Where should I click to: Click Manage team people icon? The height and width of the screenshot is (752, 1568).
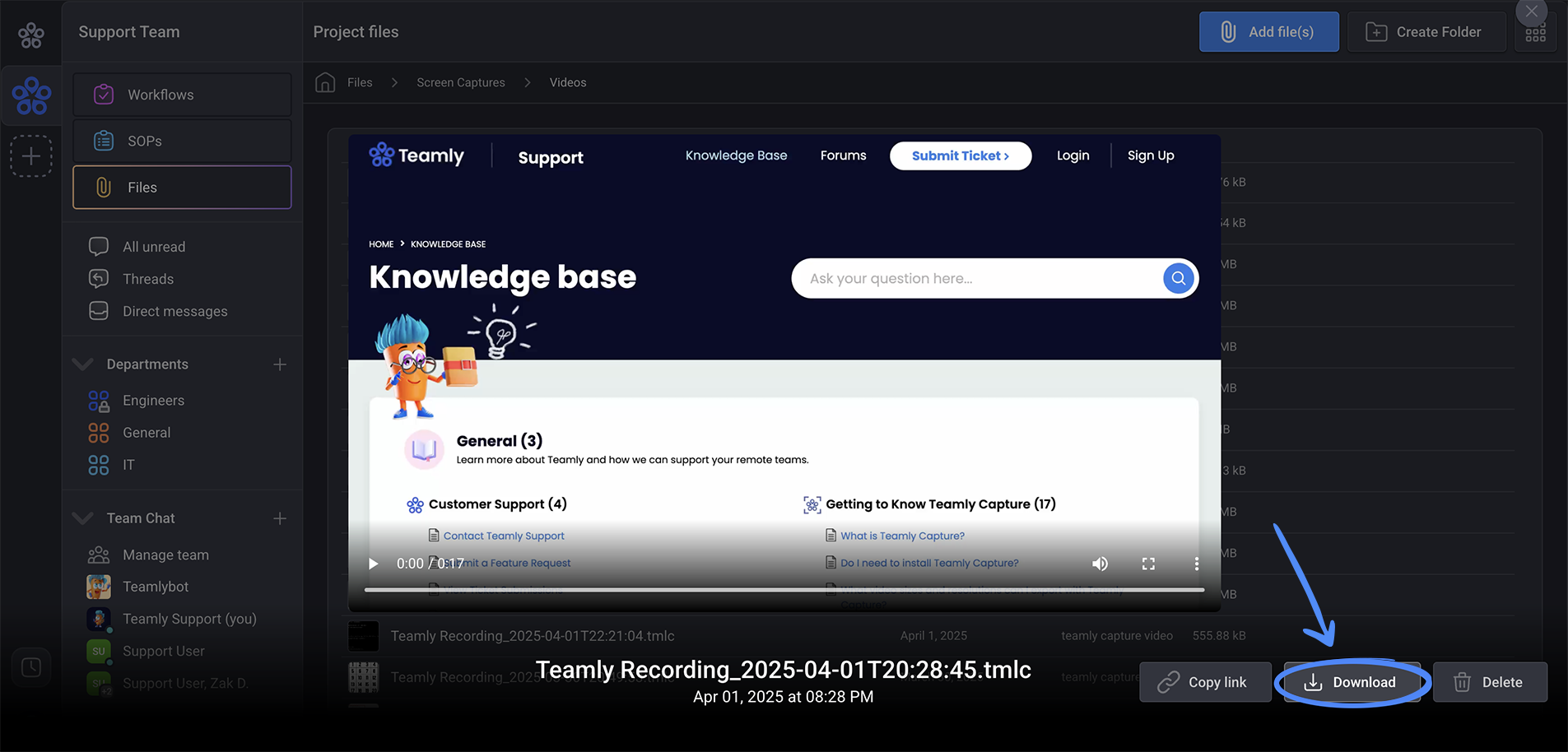pyautogui.click(x=99, y=555)
